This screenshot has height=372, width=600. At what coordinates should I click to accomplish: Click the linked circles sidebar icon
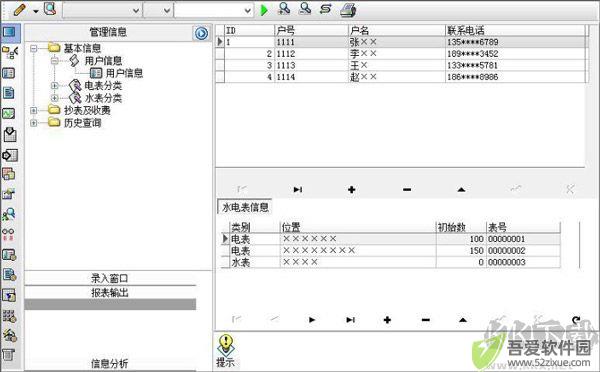pyautogui.click(x=8, y=234)
